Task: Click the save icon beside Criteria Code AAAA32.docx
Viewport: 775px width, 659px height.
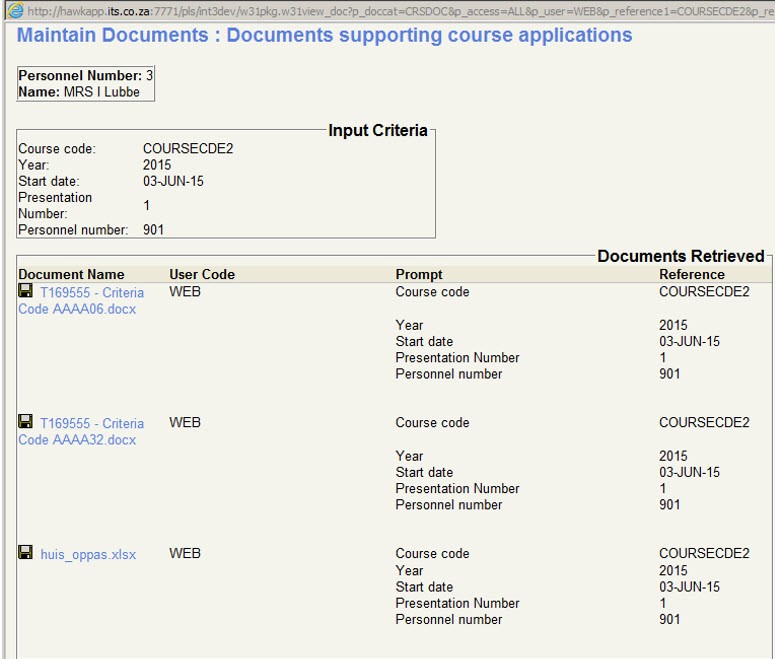Action: coord(26,422)
